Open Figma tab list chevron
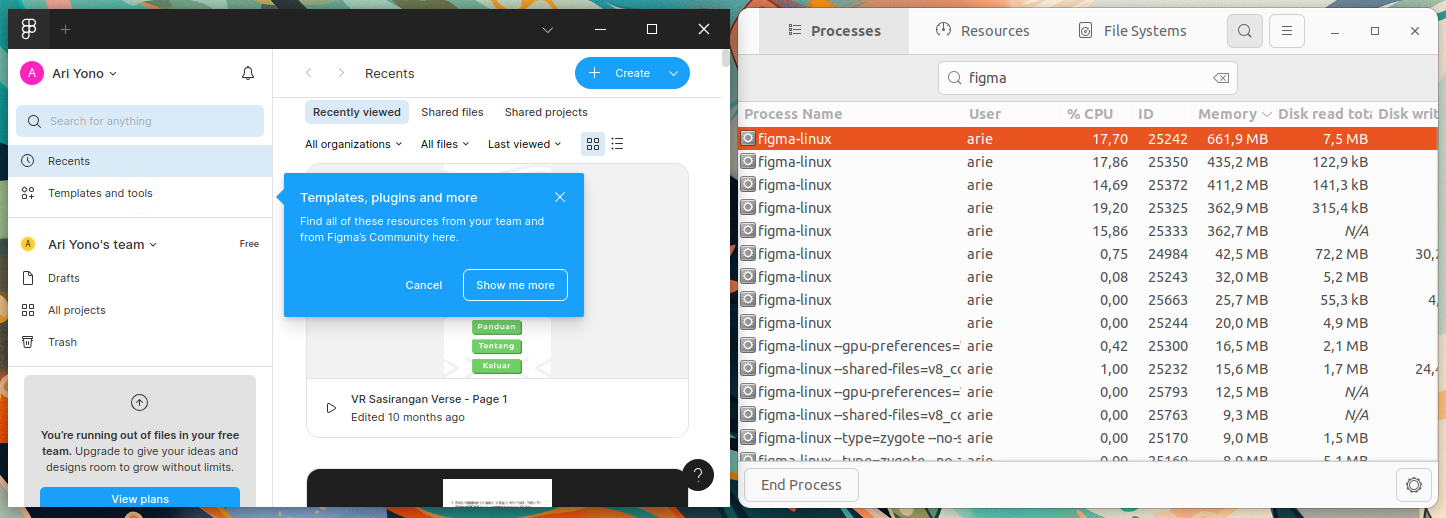The width and height of the screenshot is (1446, 518). coord(548,30)
